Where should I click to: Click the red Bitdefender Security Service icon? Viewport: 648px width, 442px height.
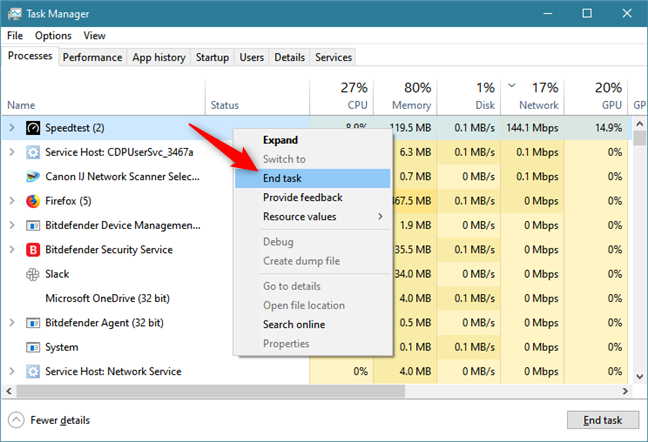pos(33,250)
